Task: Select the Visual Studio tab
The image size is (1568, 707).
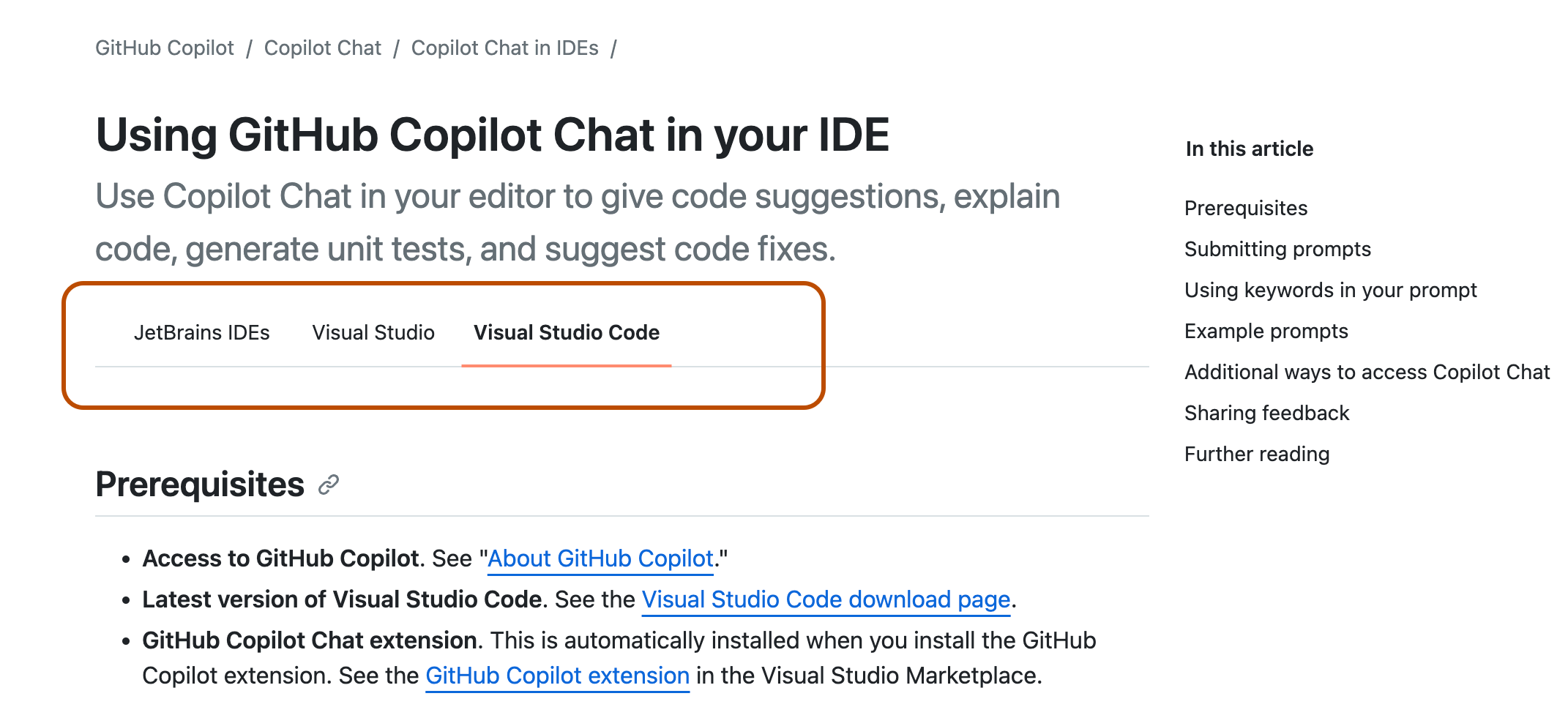Action: click(x=373, y=333)
